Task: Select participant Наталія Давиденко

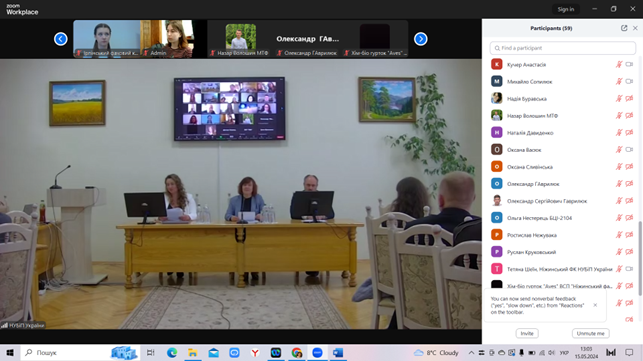Action: tap(563, 133)
